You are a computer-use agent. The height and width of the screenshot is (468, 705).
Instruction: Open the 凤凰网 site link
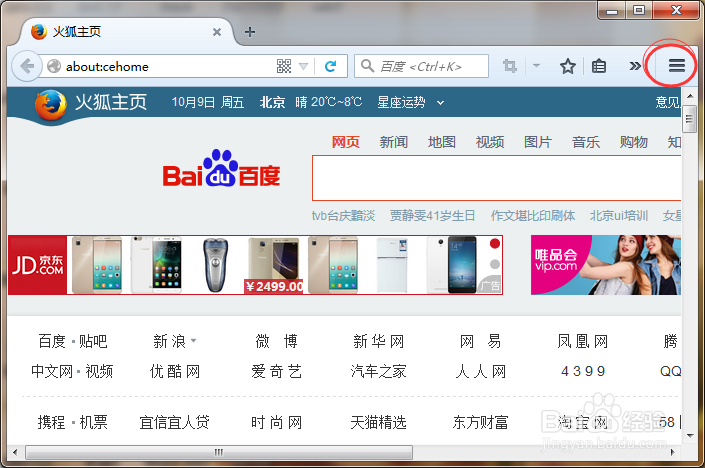[582, 341]
